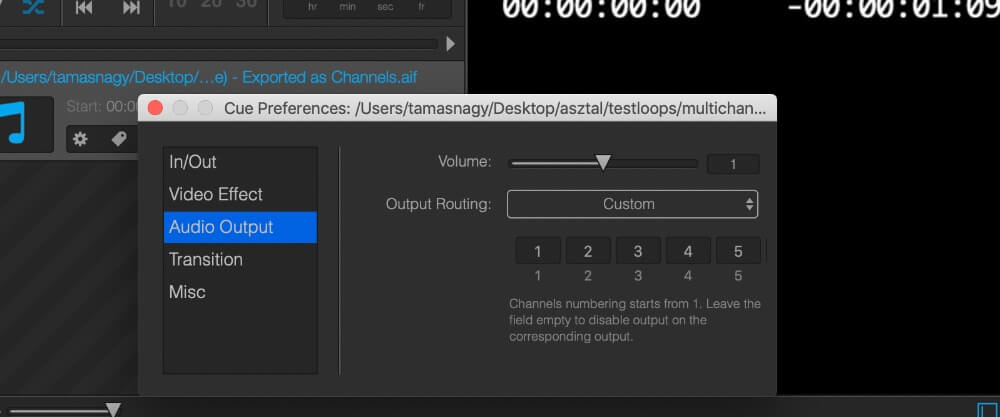Click the timecode entry field
This screenshot has height=417, width=1000.
(367, 8)
